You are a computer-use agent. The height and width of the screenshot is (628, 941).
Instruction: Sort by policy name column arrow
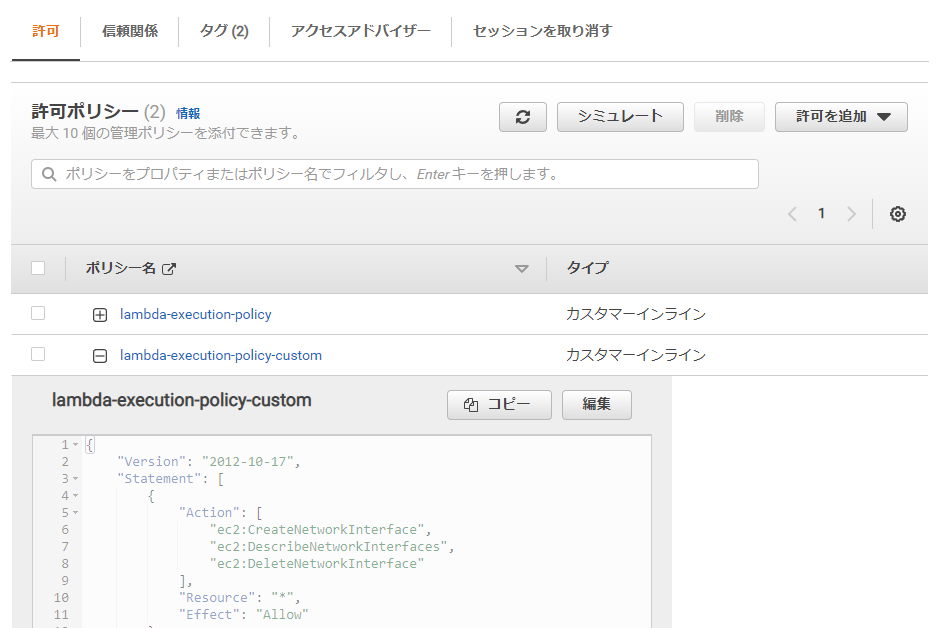522,269
